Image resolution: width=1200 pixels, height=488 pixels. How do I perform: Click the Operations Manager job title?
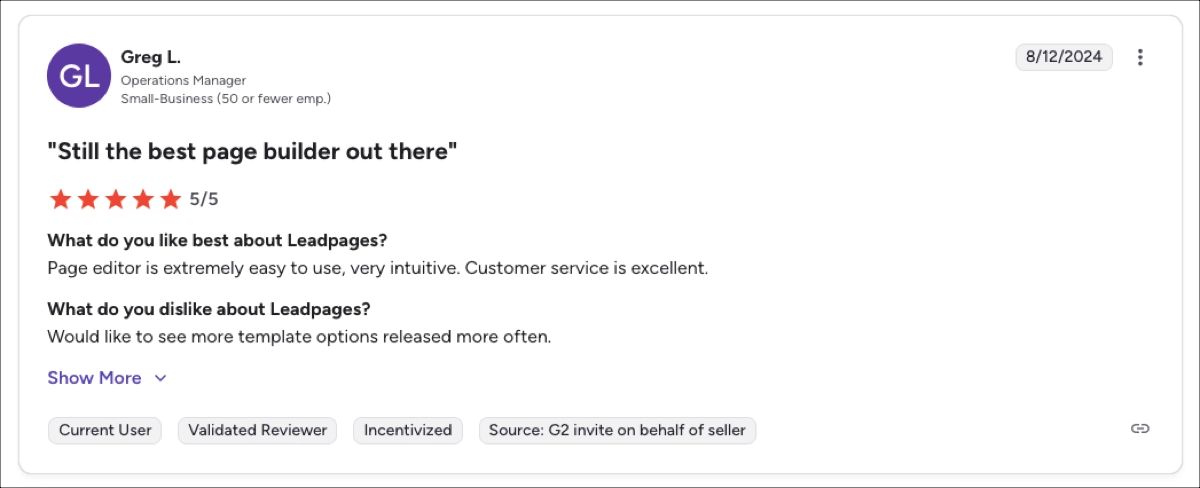(183, 80)
